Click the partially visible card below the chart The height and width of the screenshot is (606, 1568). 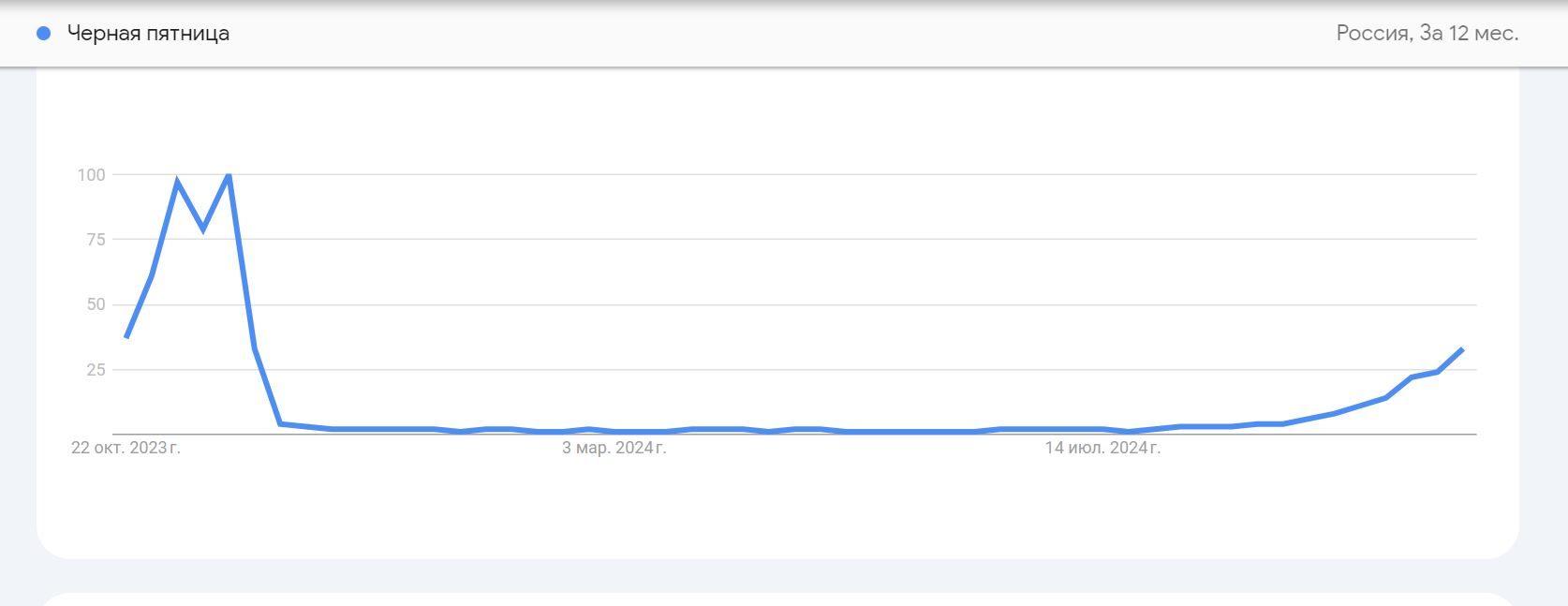pyautogui.click(x=777, y=599)
